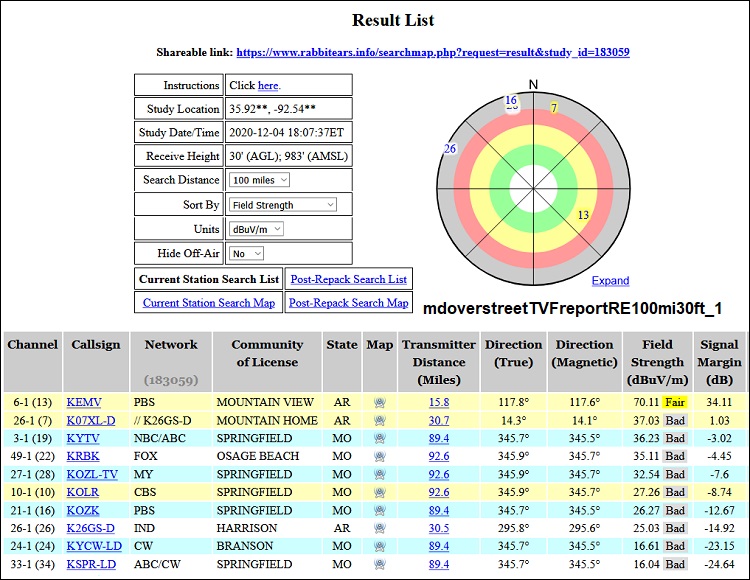Click the instructions 'here' link
This screenshot has width=750, height=580.
[x=268, y=86]
